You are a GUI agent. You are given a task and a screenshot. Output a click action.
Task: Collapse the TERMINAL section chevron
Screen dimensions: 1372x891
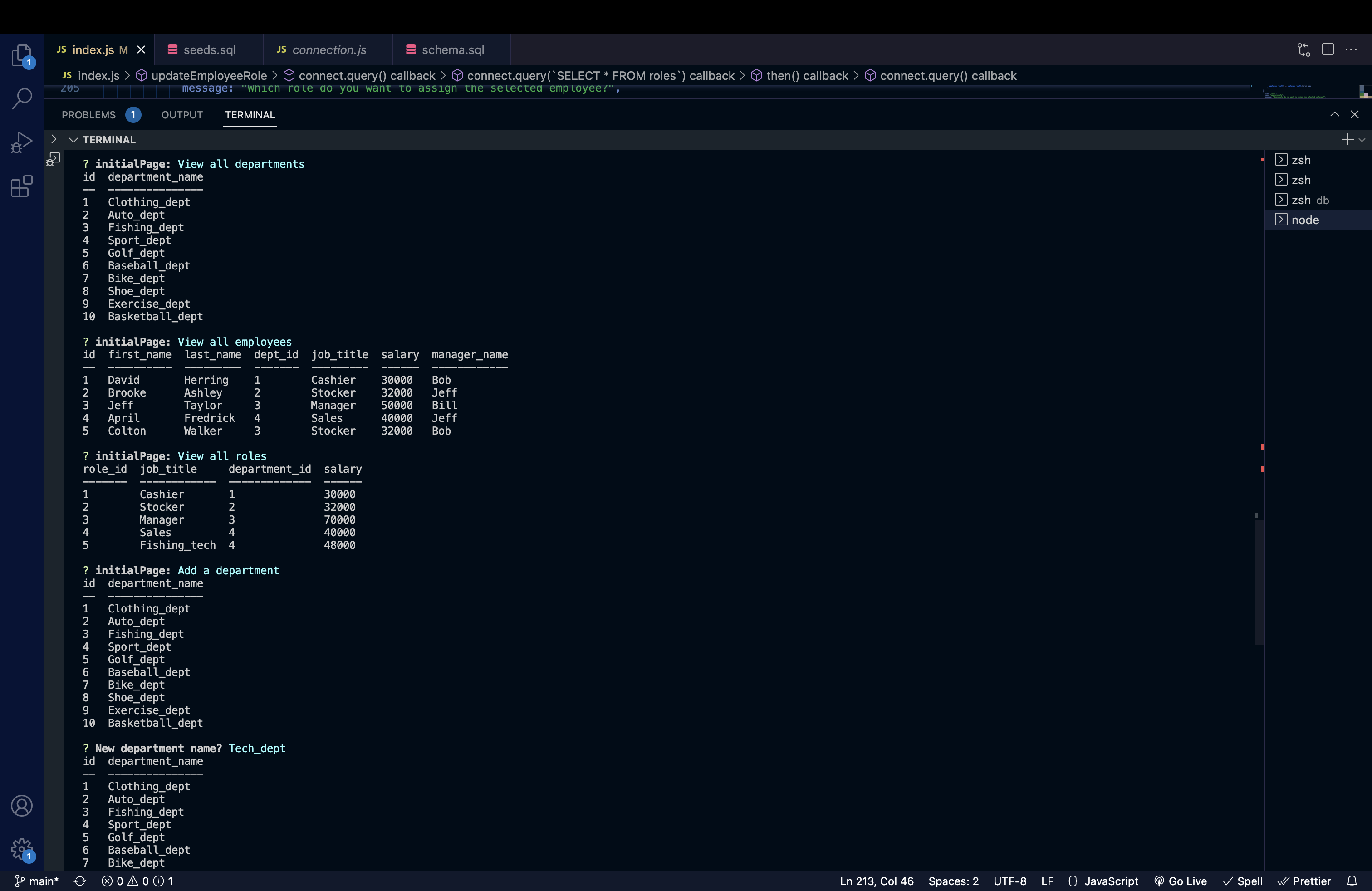pyautogui.click(x=73, y=139)
